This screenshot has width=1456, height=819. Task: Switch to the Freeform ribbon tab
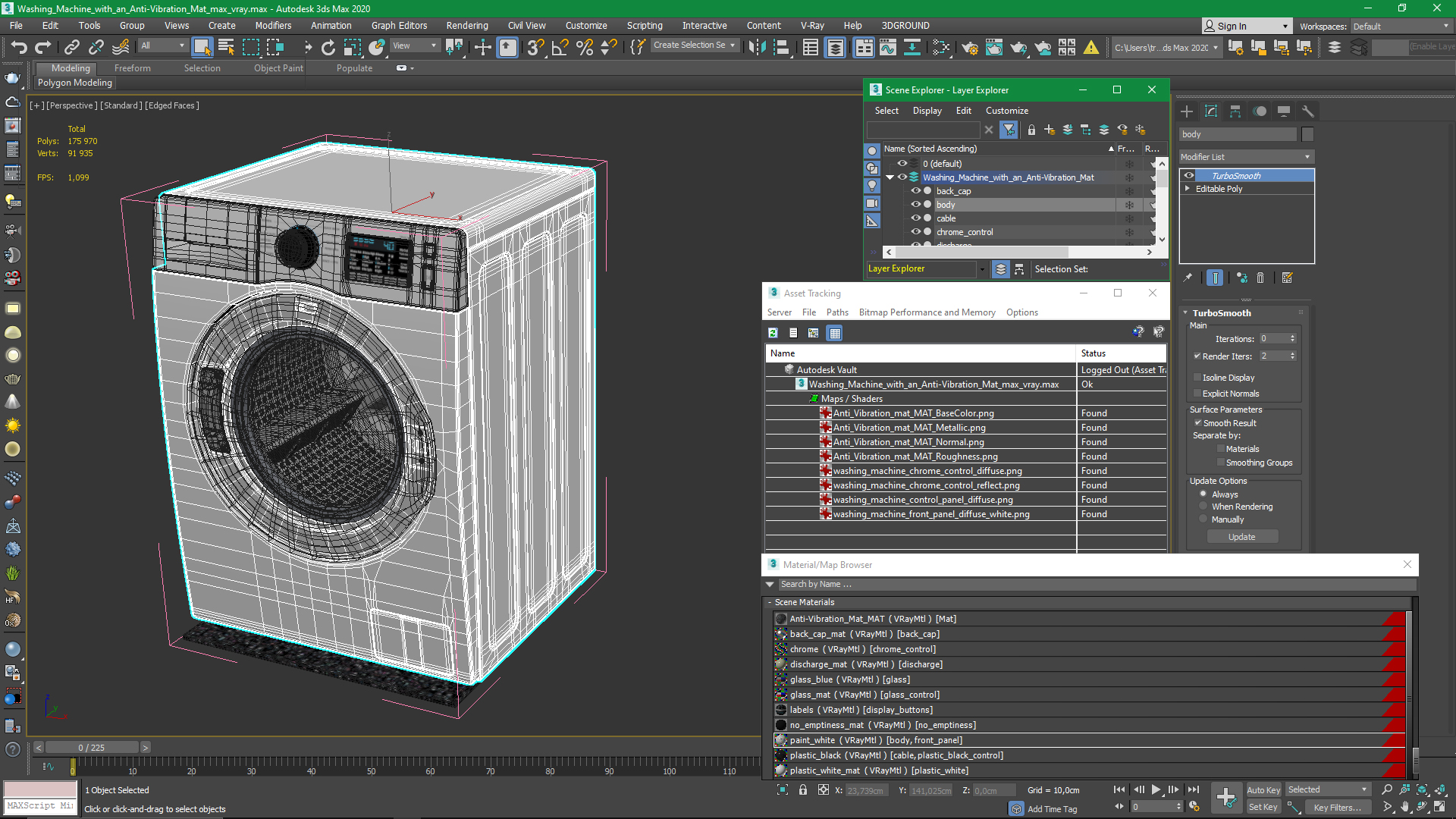pyautogui.click(x=133, y=68)
